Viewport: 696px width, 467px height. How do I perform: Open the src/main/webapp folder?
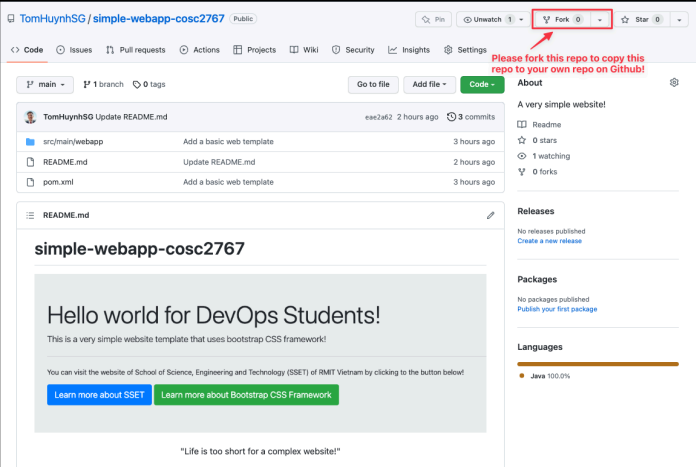(x=73, y=142)
